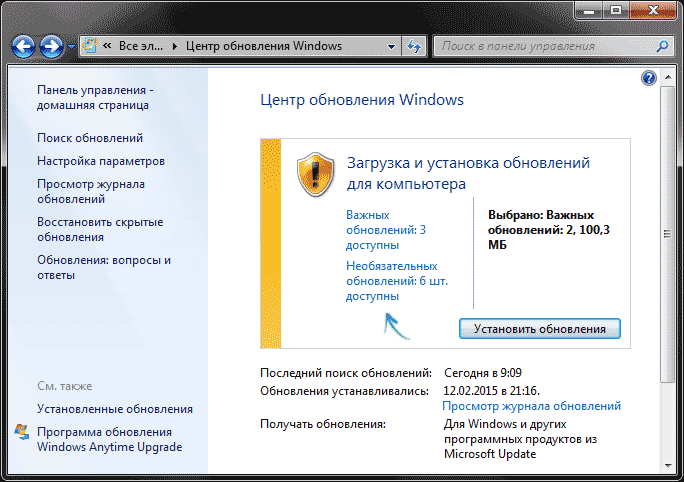684x482 pixels.
Task: Click the vertical scrollbar thumb
Action: tap(667, 234)
